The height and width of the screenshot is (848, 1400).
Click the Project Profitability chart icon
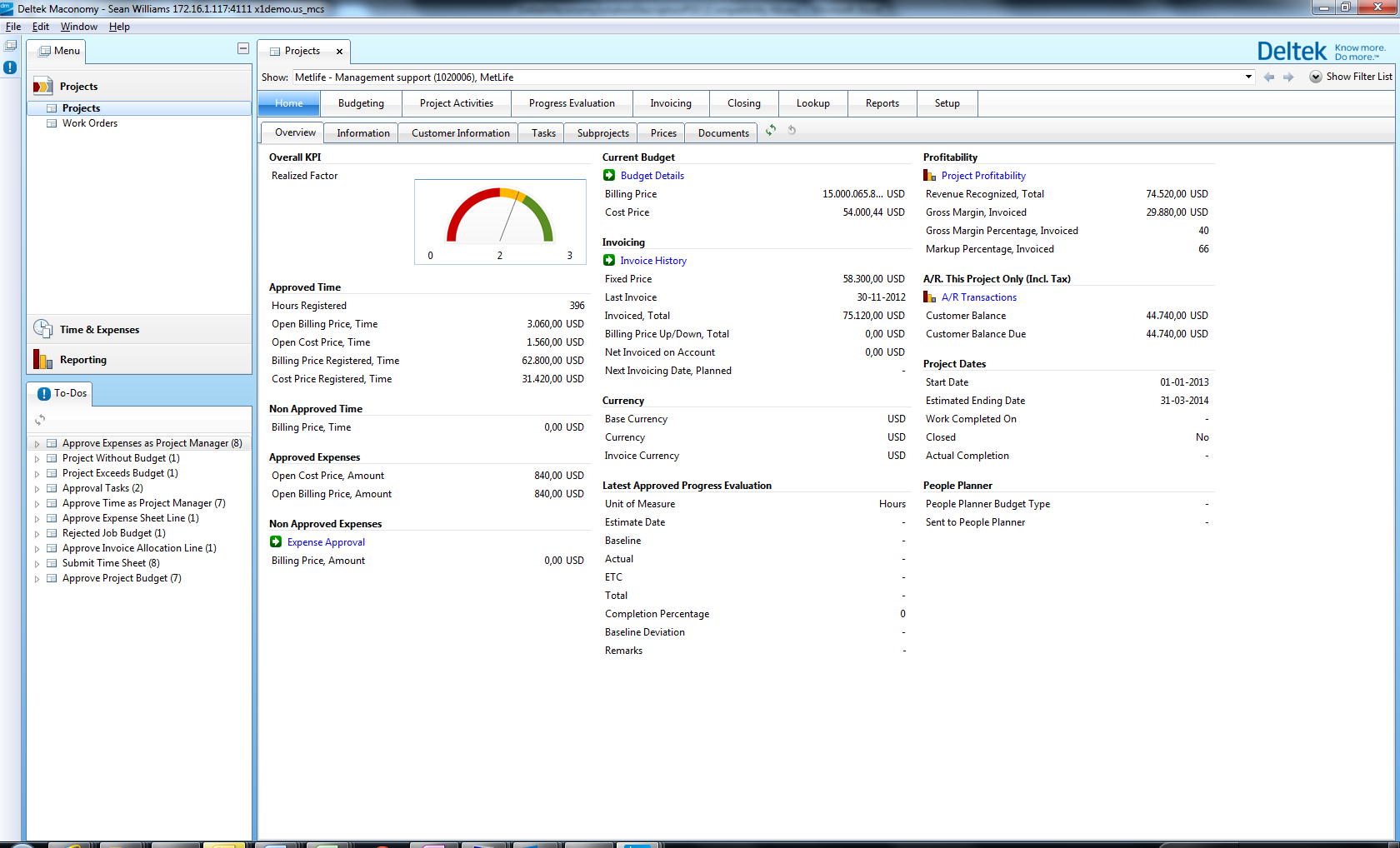click(929, 175)
